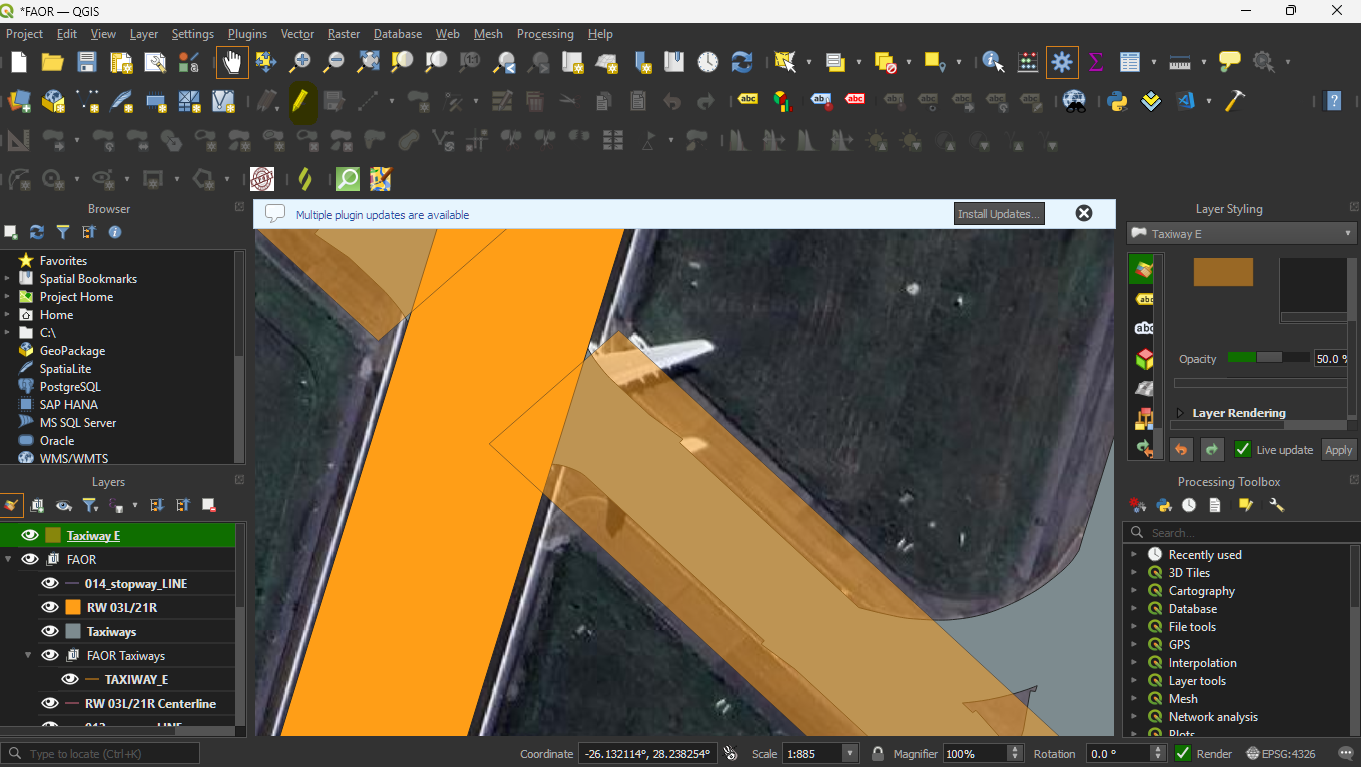The image size is (1361, 767).
Task: Open the Python console icon
Action: click(1118, 101)
